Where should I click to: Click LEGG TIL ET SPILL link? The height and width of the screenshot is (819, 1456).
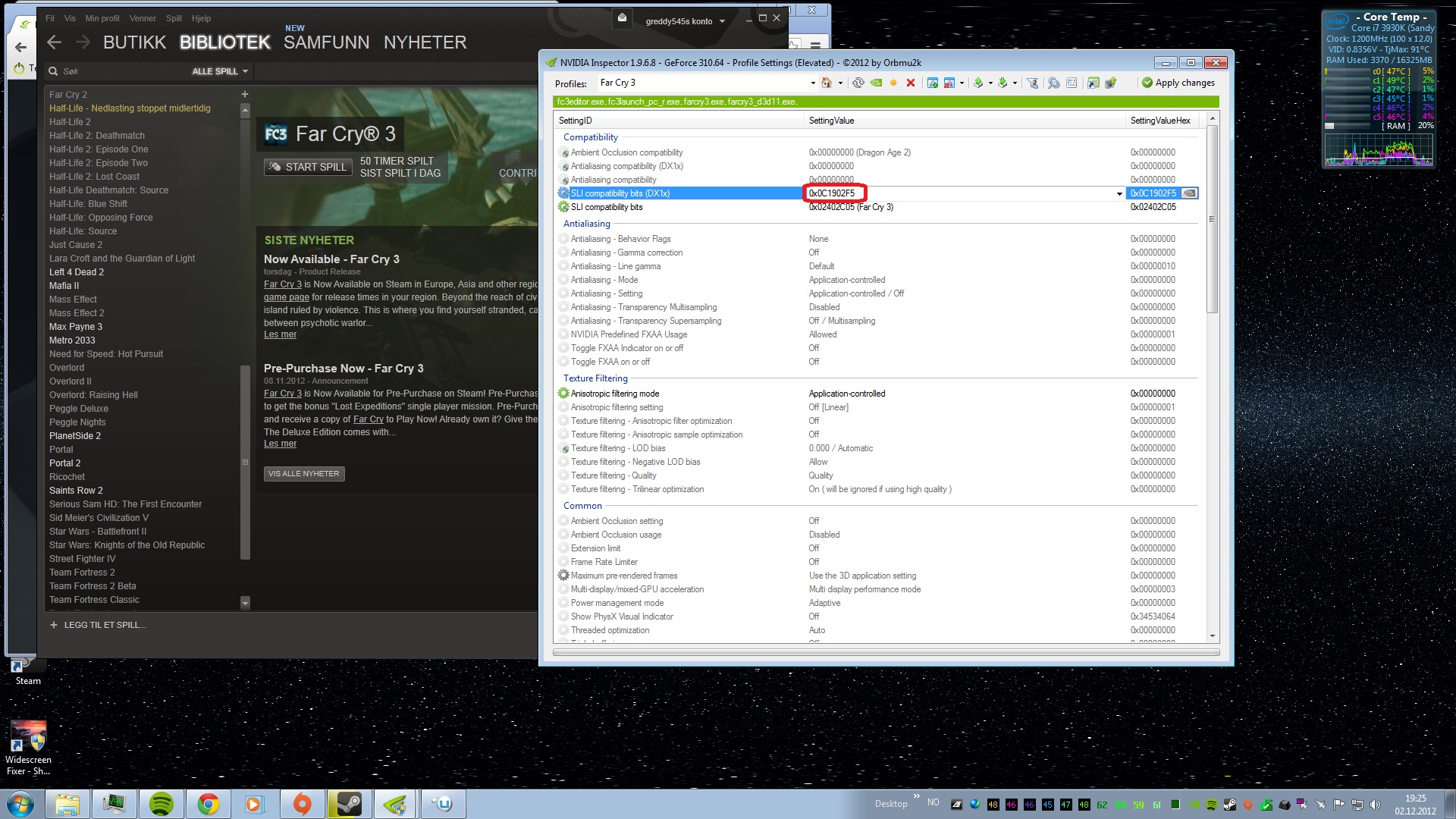(98, 625)
